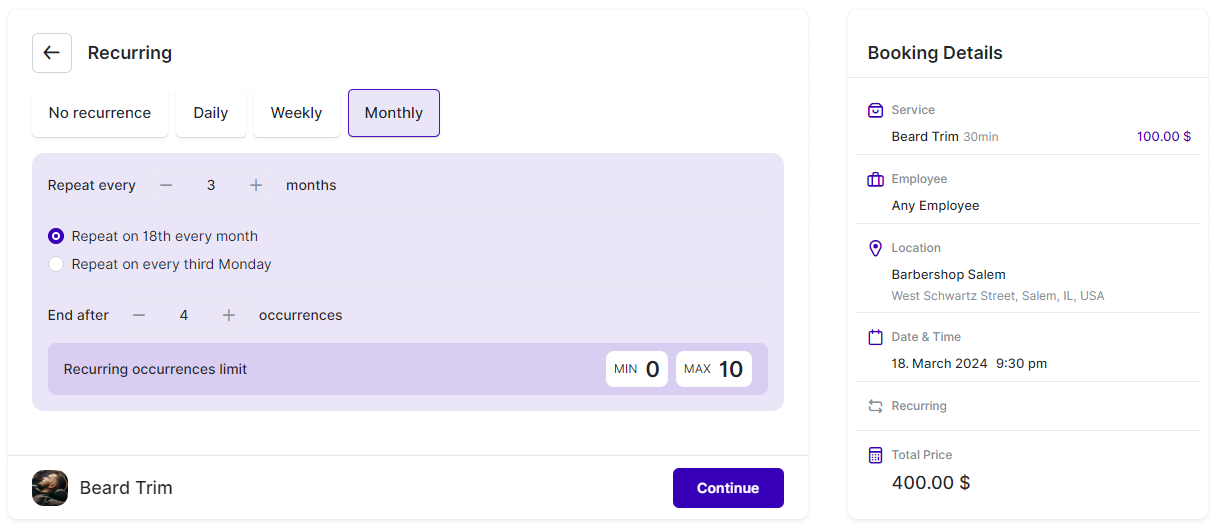Select the Monthly recurrence tab
1220x528 pixels.
pos(394,113)
